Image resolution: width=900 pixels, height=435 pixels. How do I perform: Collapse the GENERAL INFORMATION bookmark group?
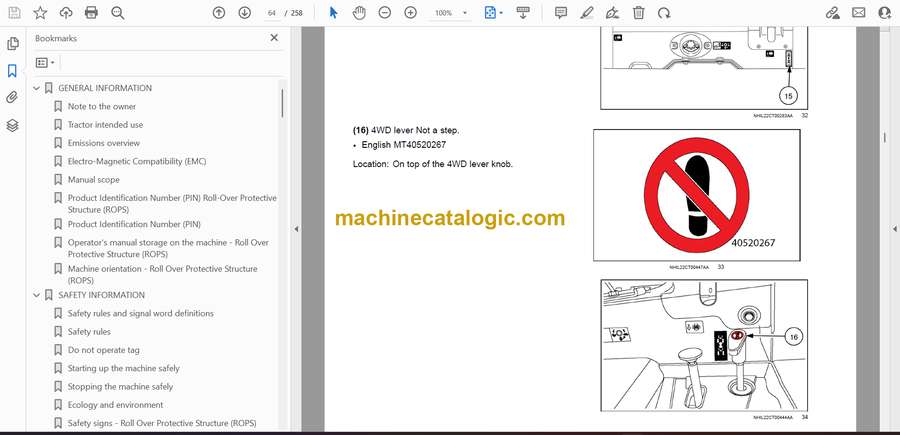coord(37,88)
